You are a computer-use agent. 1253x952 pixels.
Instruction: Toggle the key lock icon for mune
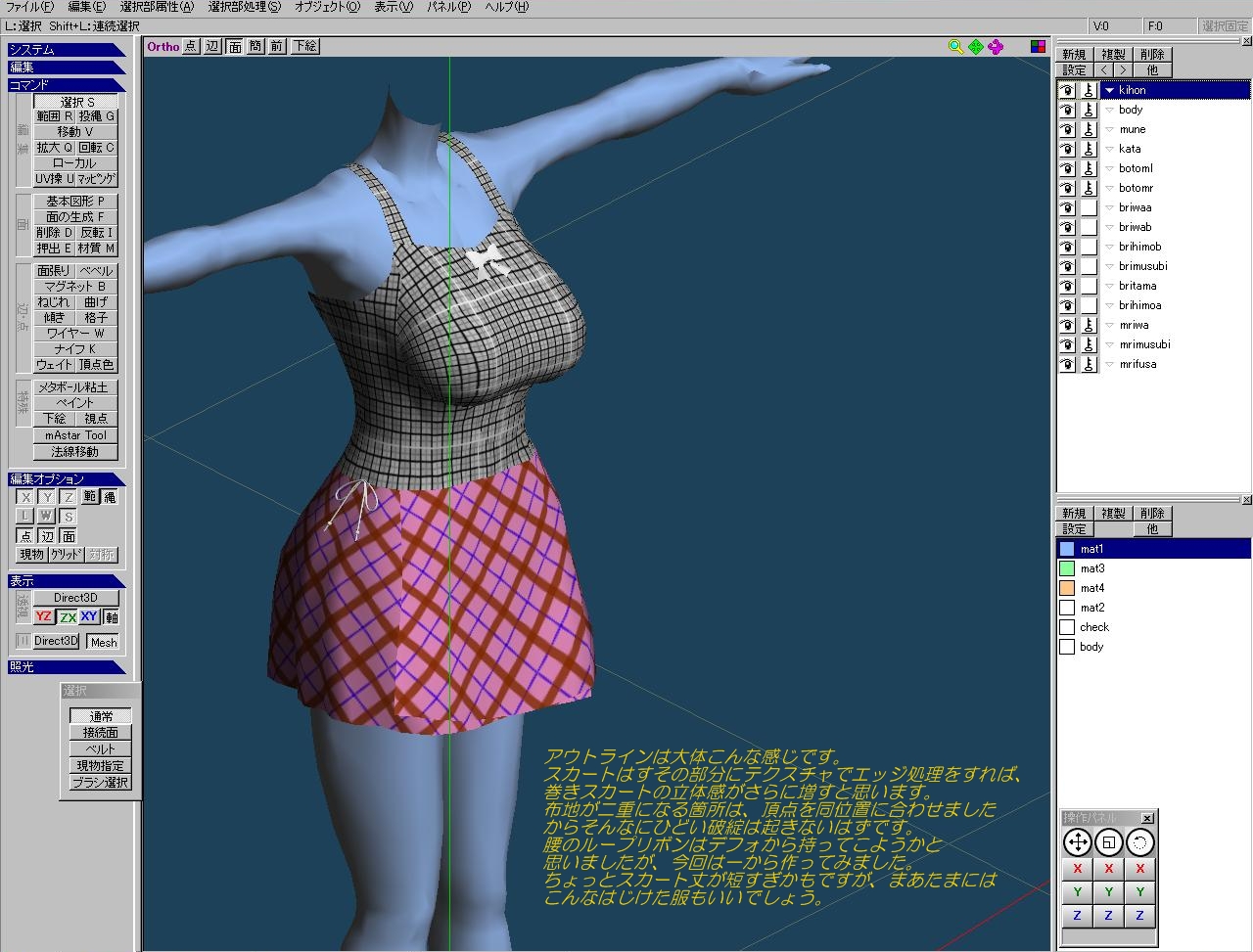1089,129
